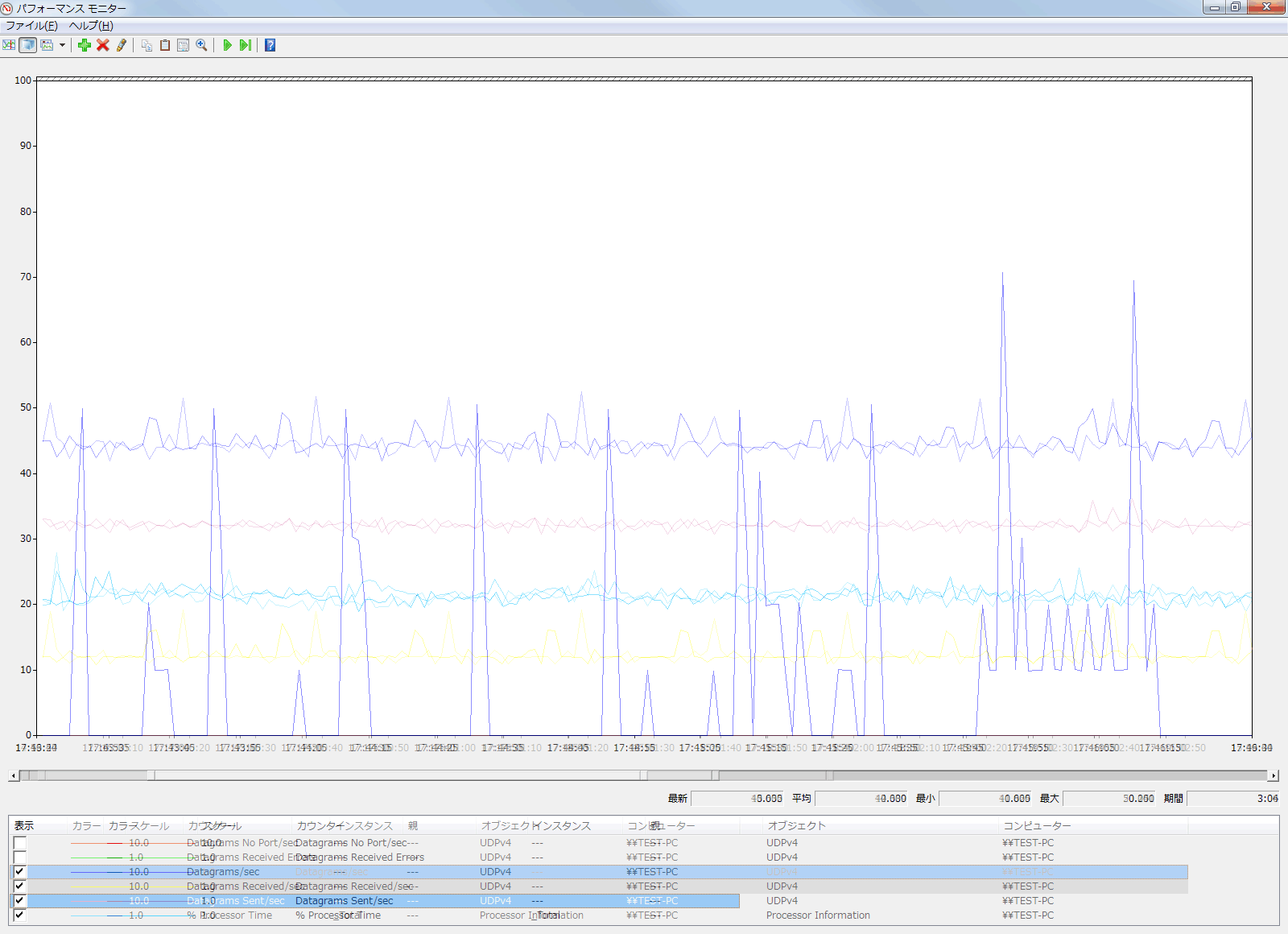Image resolution: width=1288 pixels, height=934 pixels.
Task: Click the zoom magnifier icon
Action: coord(201,45)
